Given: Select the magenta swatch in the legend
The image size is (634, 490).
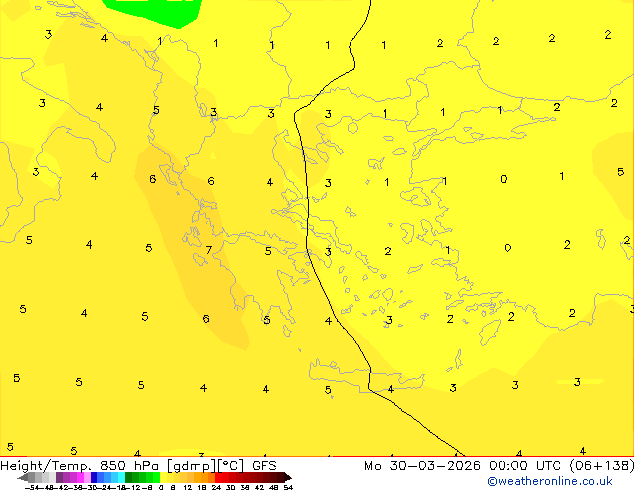Looking at the screenshot, I should (x=80, y=477).
